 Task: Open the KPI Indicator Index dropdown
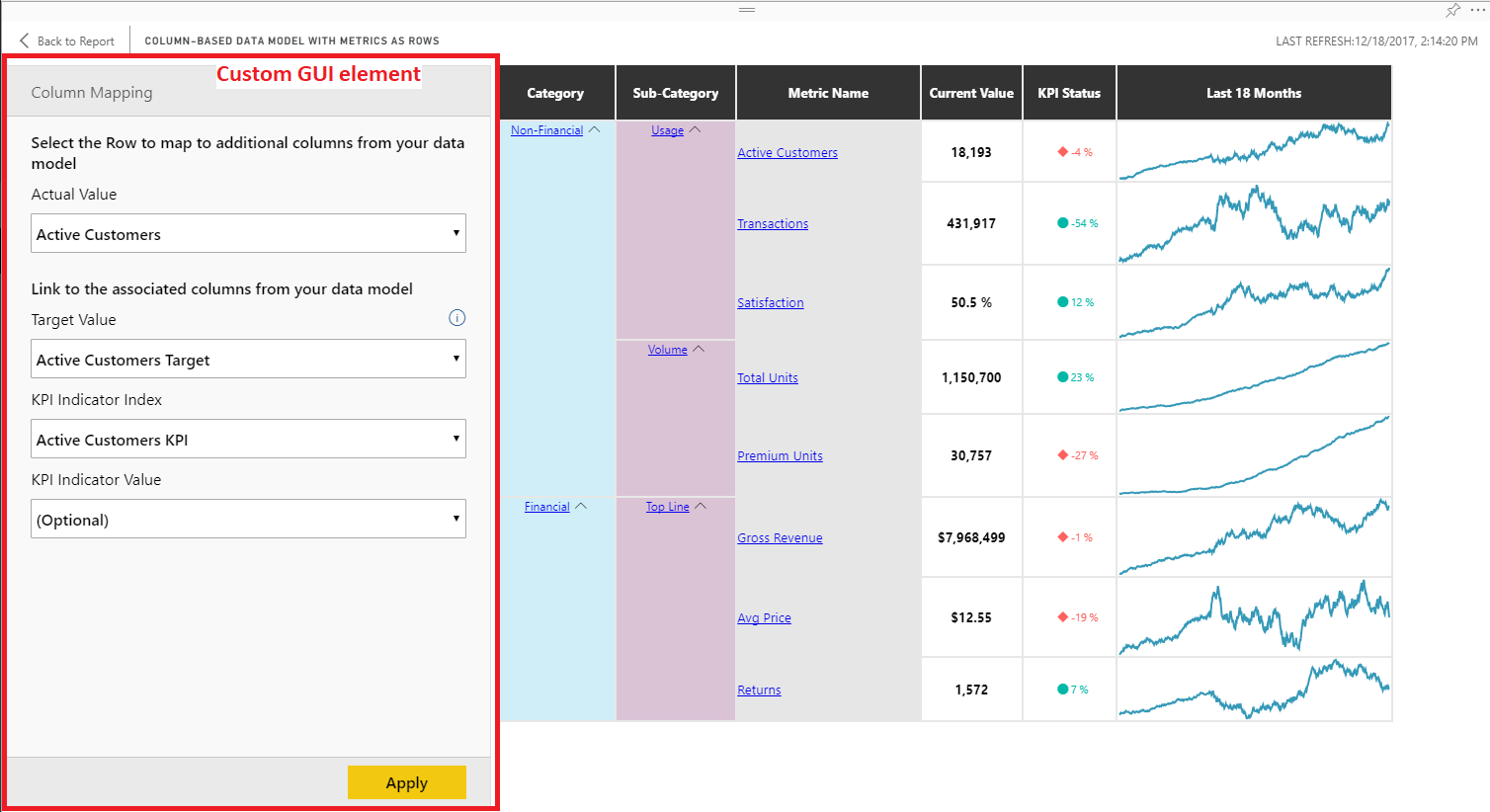tap(248, 439)
